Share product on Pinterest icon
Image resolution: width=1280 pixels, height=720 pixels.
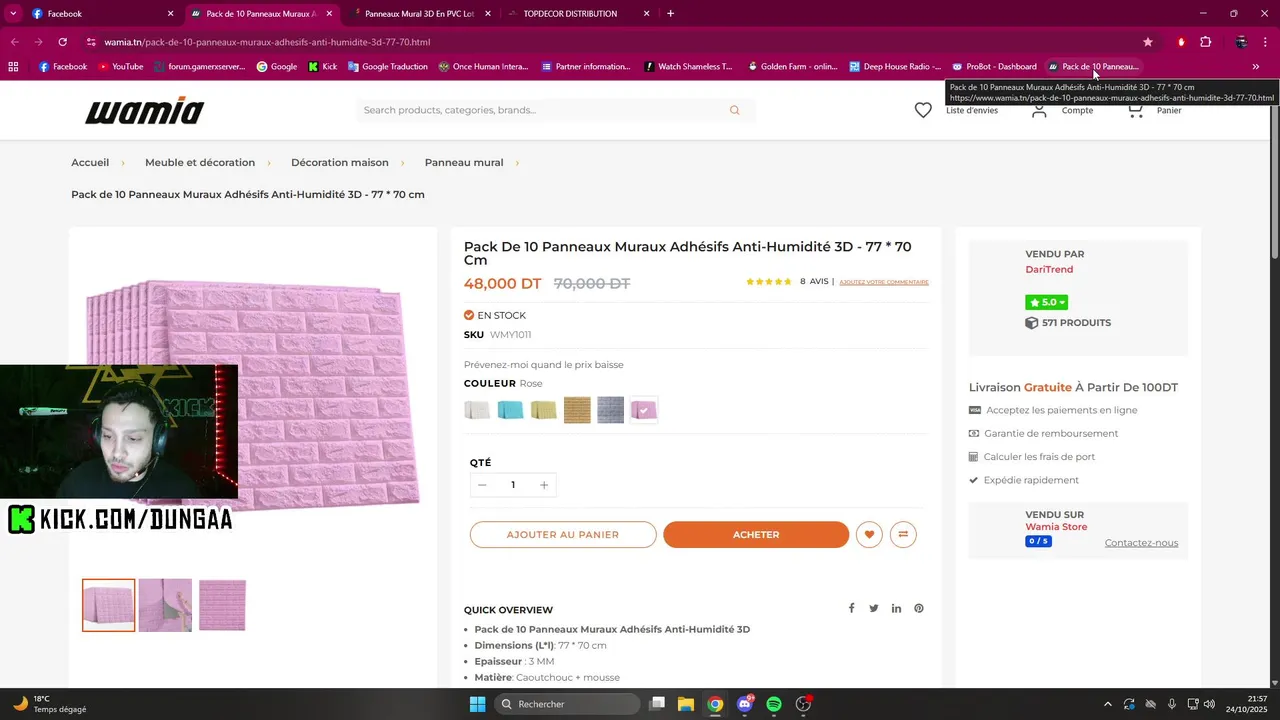(918, 609)
